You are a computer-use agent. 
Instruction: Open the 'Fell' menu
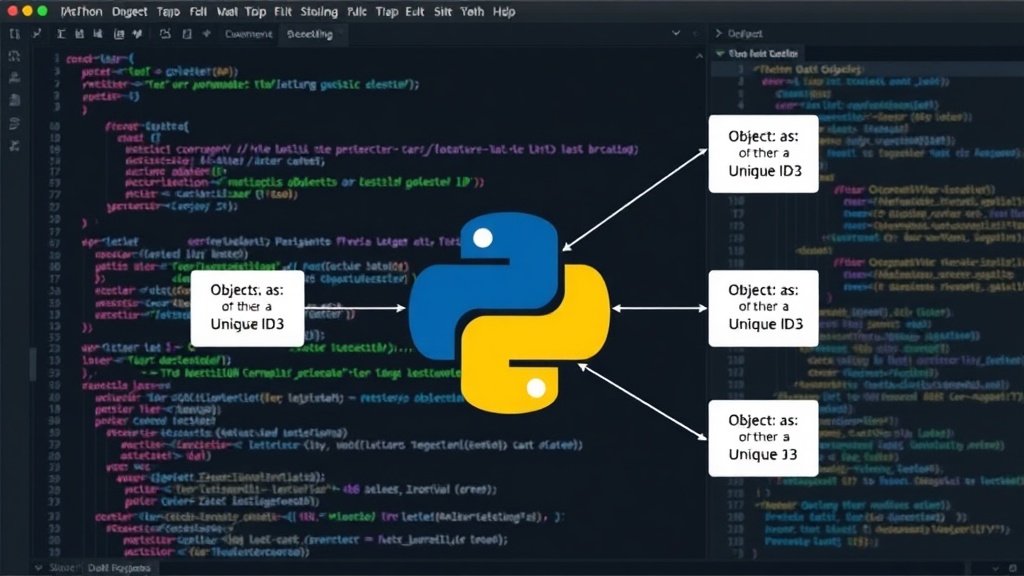pos(198,12)
